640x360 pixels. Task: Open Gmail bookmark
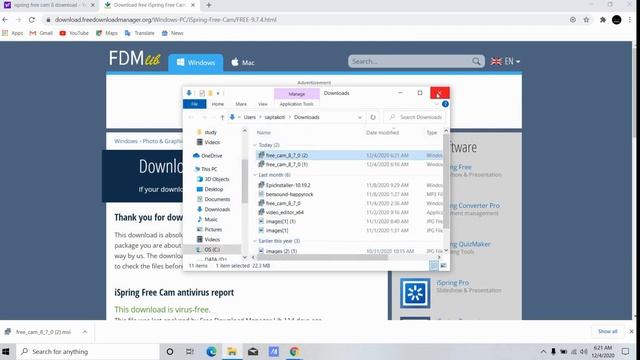click(41, 33)
